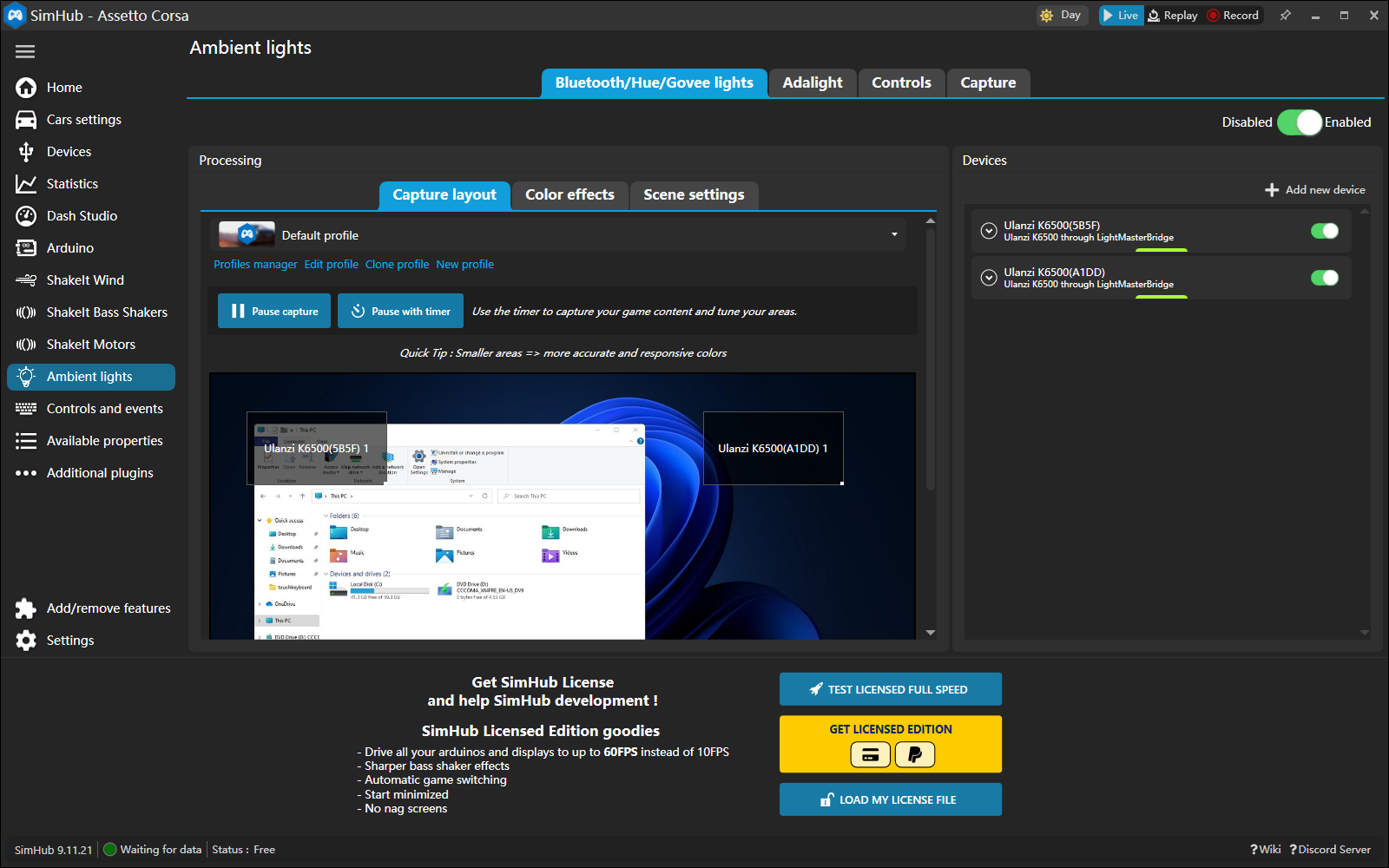The width and height of the screenshot is (1389, 868).
Task: Click the SimHub logo in title bar
Action: coord(15,16)
